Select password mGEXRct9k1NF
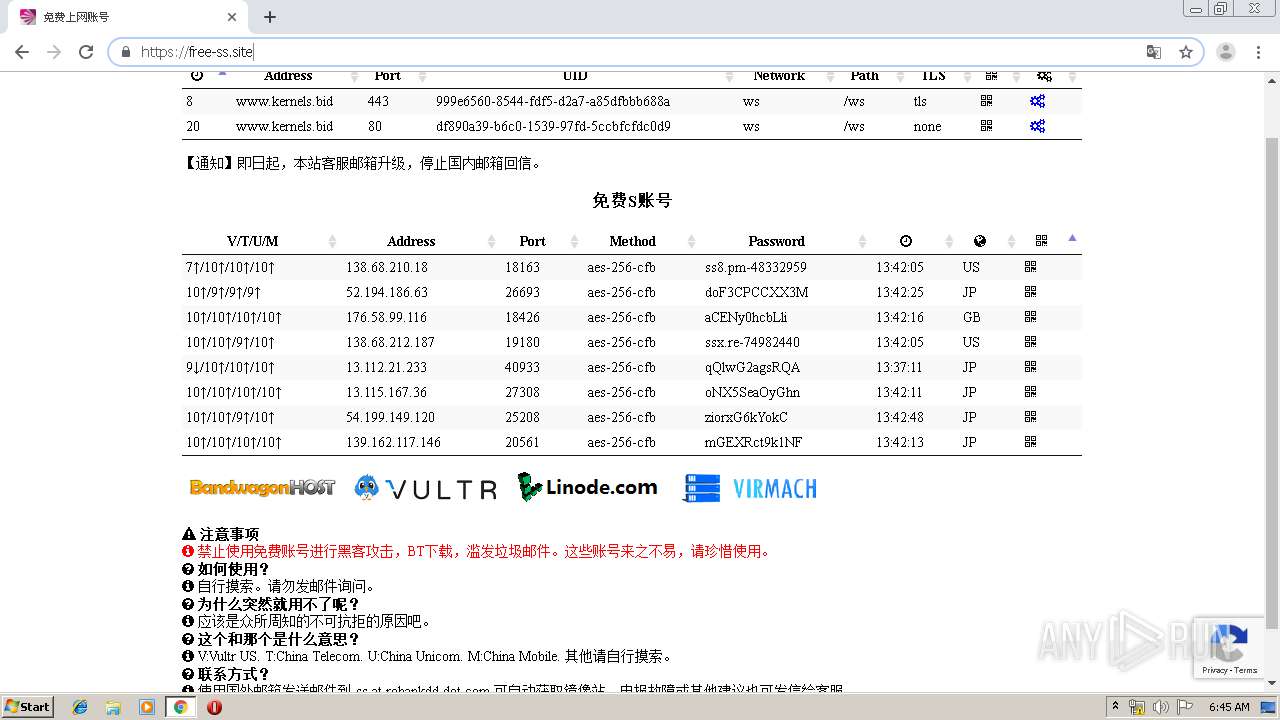 point(753,442)
